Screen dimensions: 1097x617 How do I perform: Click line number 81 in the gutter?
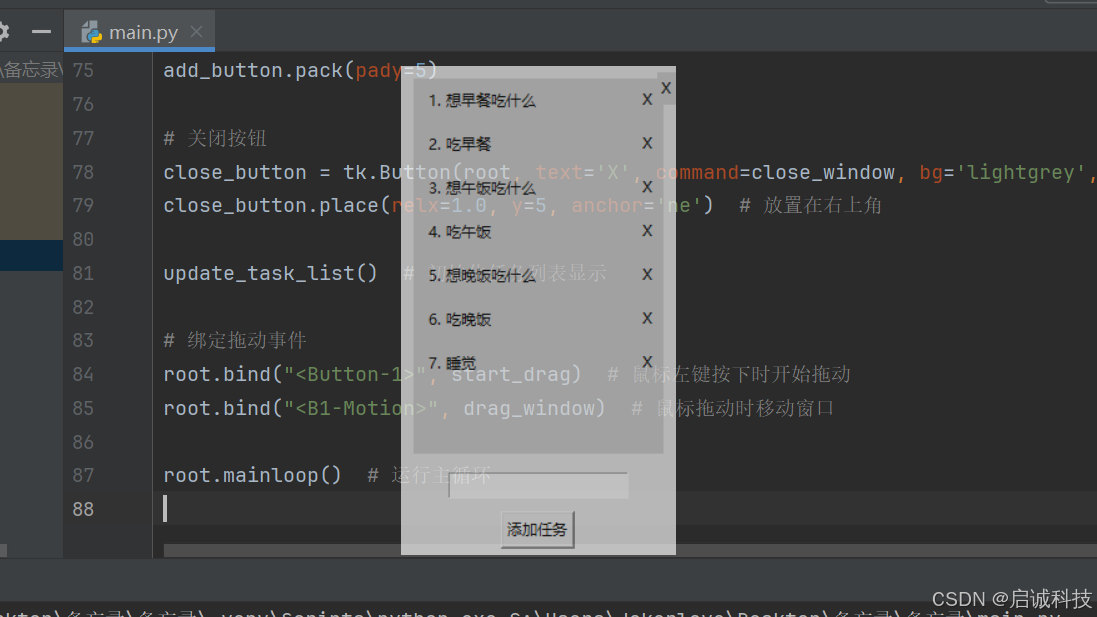pyautogui.click(x=83, y=273)
